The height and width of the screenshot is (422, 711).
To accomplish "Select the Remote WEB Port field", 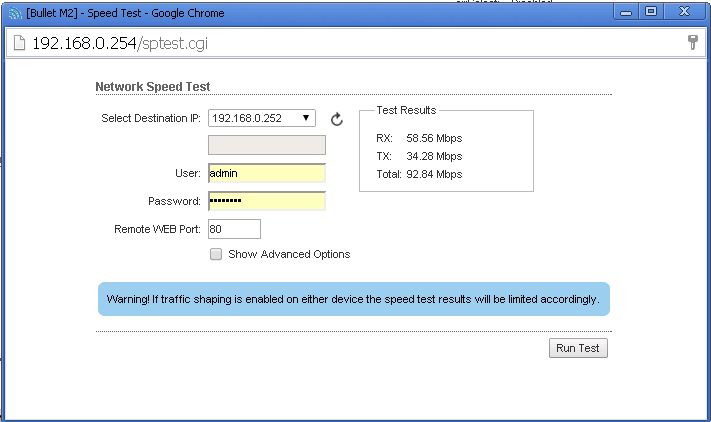I will coord(234,229).
